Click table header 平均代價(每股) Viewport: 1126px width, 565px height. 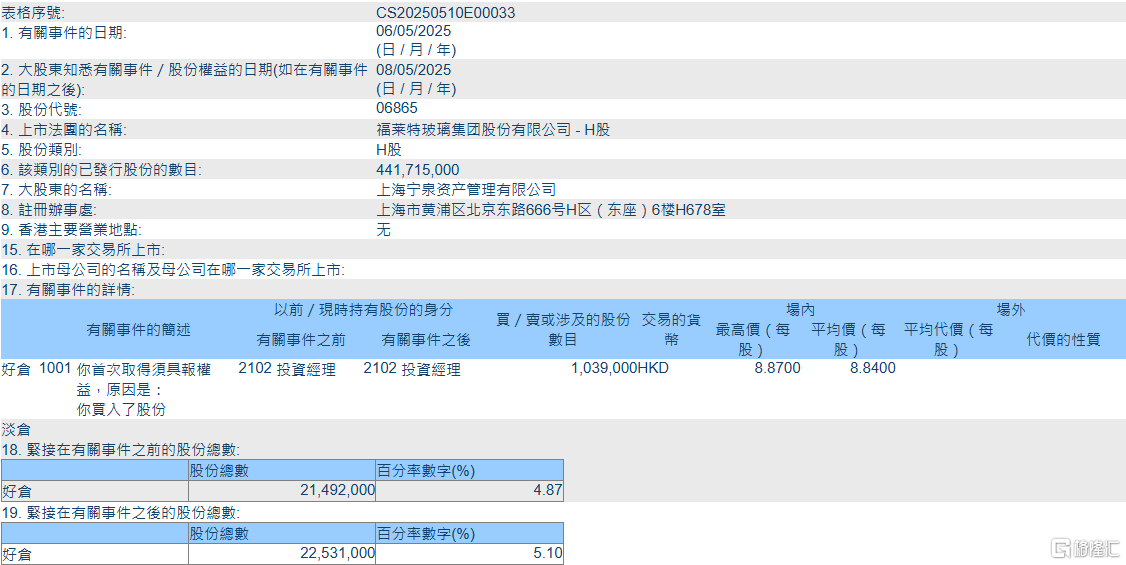(948, 340)
